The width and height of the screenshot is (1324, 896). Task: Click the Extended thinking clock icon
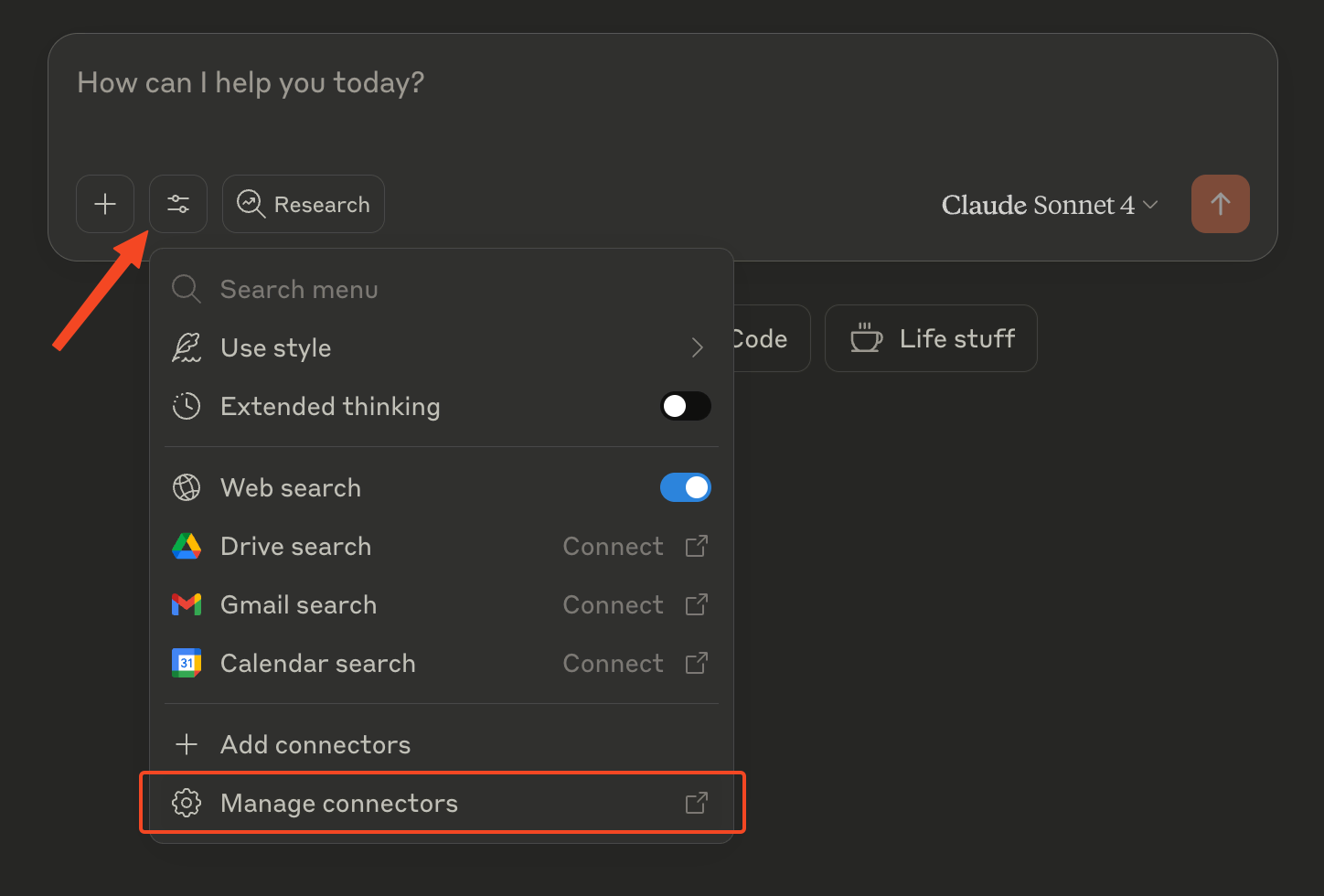tap(187, 406)
